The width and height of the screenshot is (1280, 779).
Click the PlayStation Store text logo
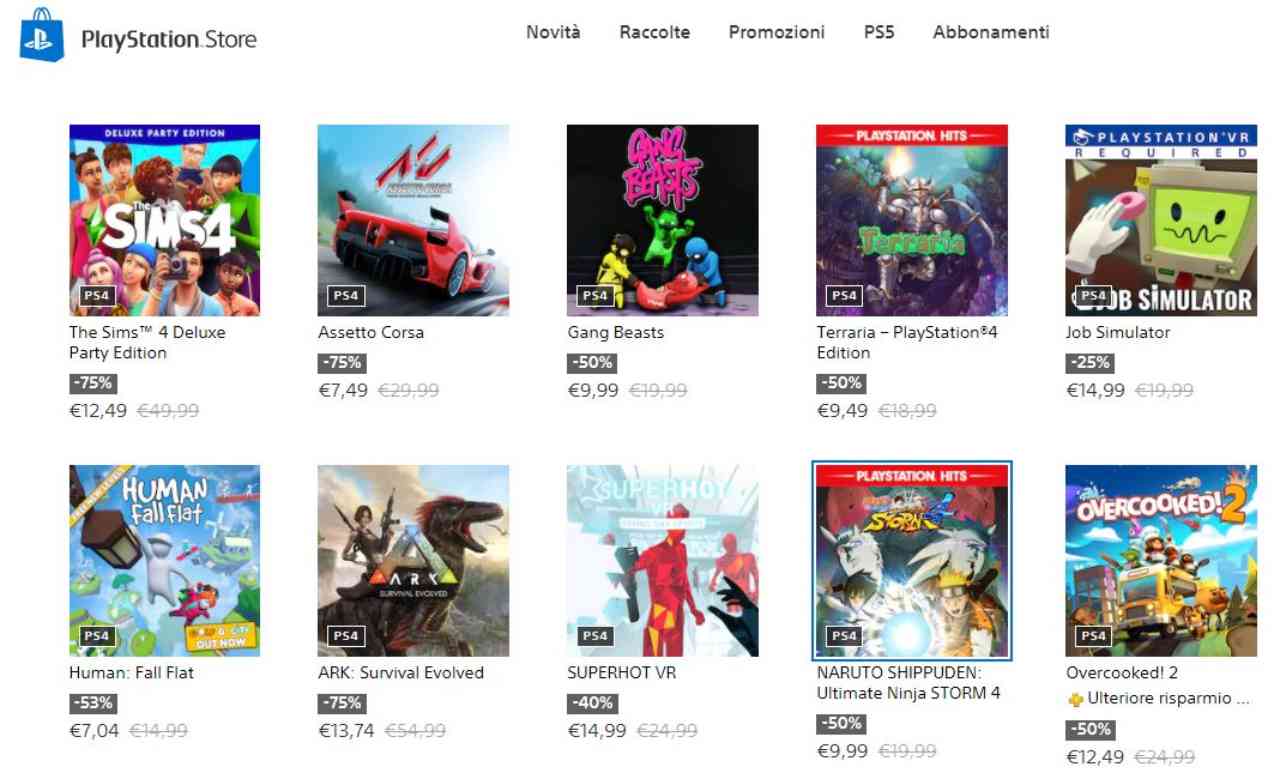click(x=169, y=40)
